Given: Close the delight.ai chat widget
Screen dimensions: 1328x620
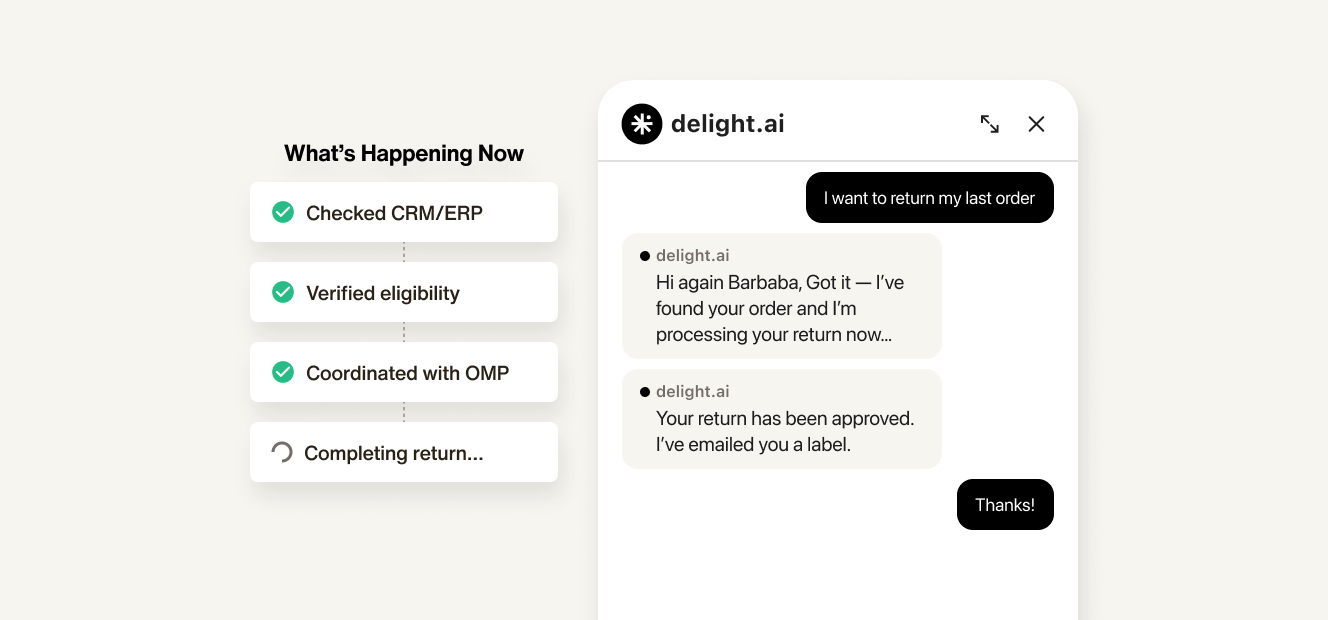Looking at the screenshot, I should click(x=1036, y=124).
